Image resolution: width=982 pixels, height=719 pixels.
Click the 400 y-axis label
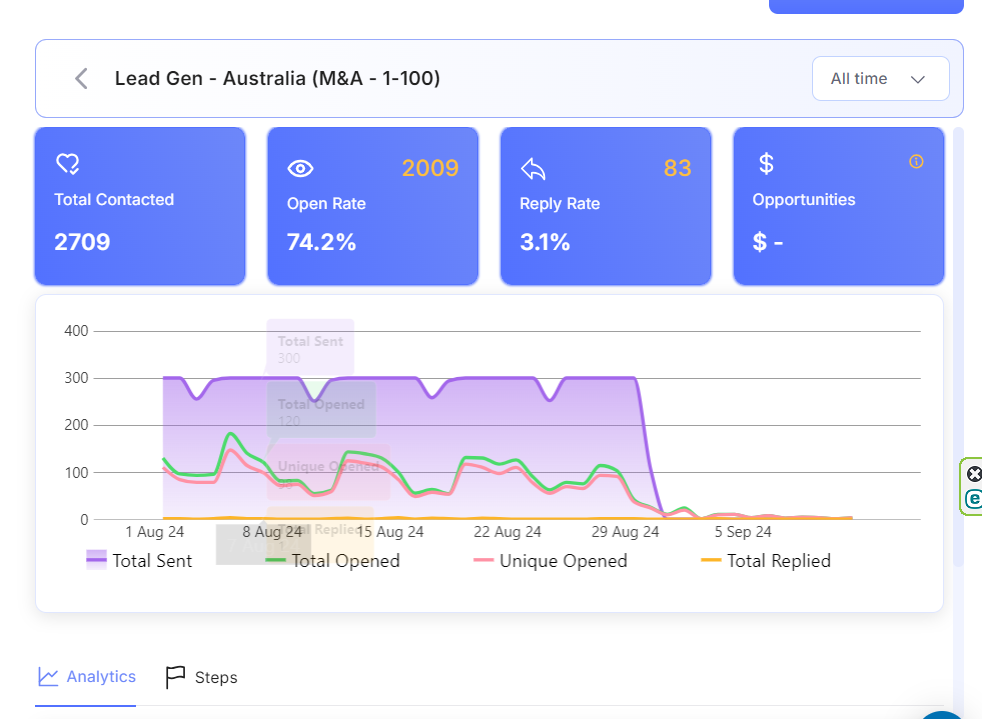point(76,331)
